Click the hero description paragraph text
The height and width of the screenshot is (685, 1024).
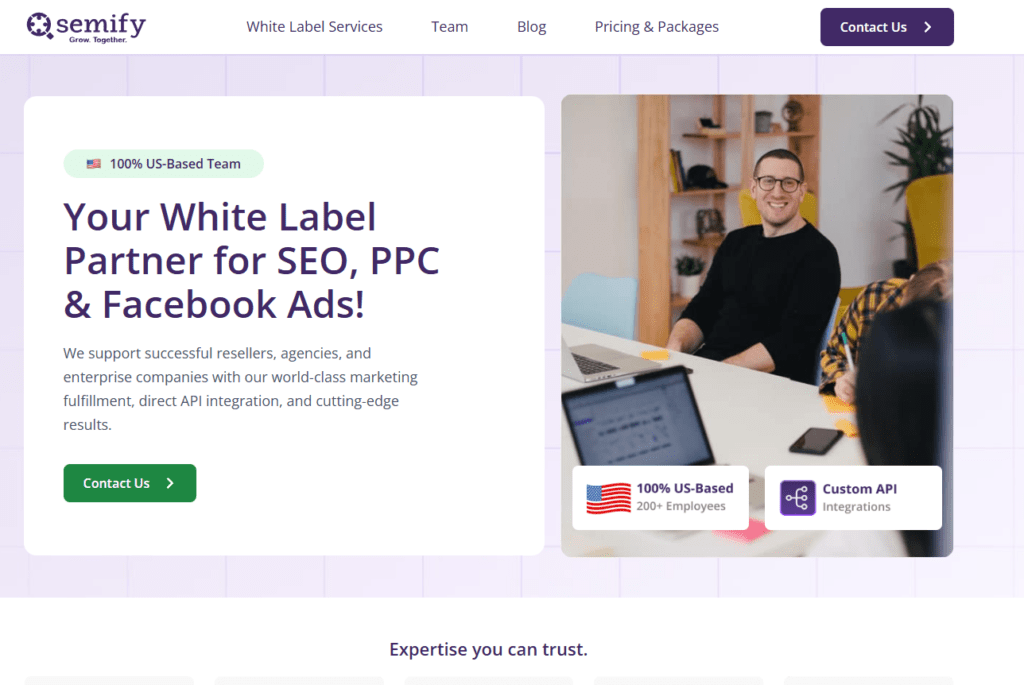pos(240,389)
